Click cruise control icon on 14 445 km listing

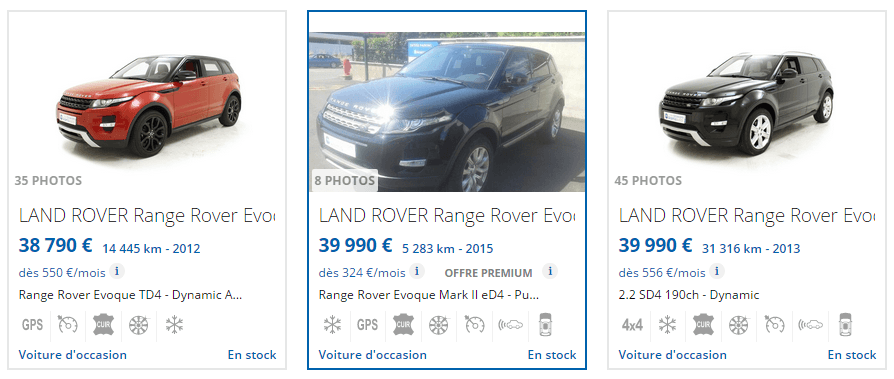(67, 325)
